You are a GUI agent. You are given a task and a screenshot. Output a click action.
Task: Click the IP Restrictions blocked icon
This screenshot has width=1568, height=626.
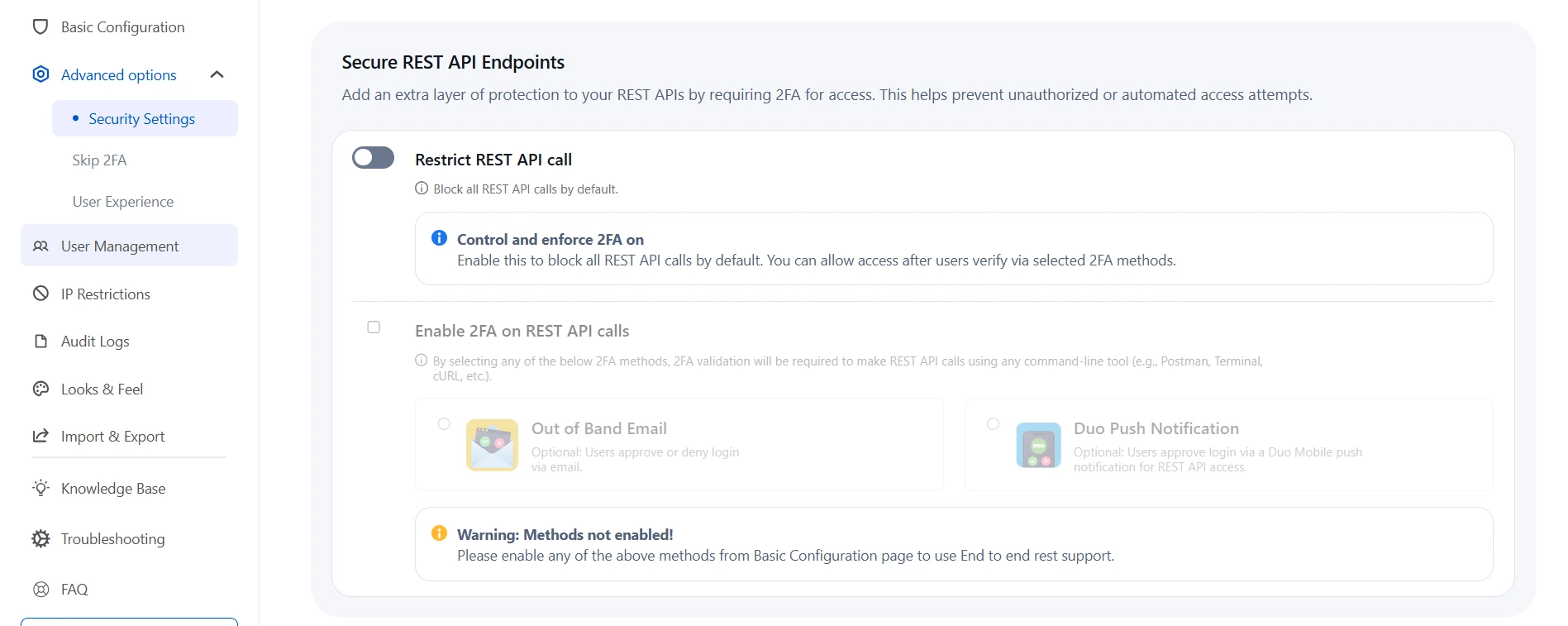[41, 294]
